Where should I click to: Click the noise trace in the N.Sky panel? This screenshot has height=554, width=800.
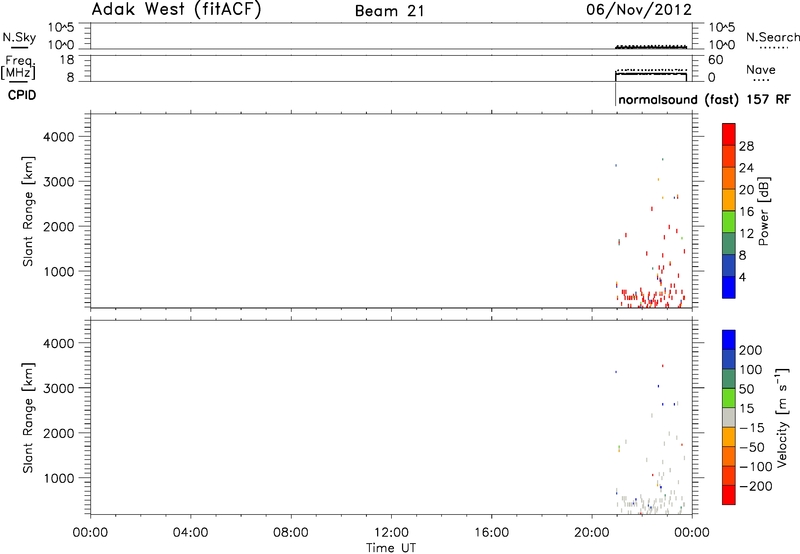[651, 47]
